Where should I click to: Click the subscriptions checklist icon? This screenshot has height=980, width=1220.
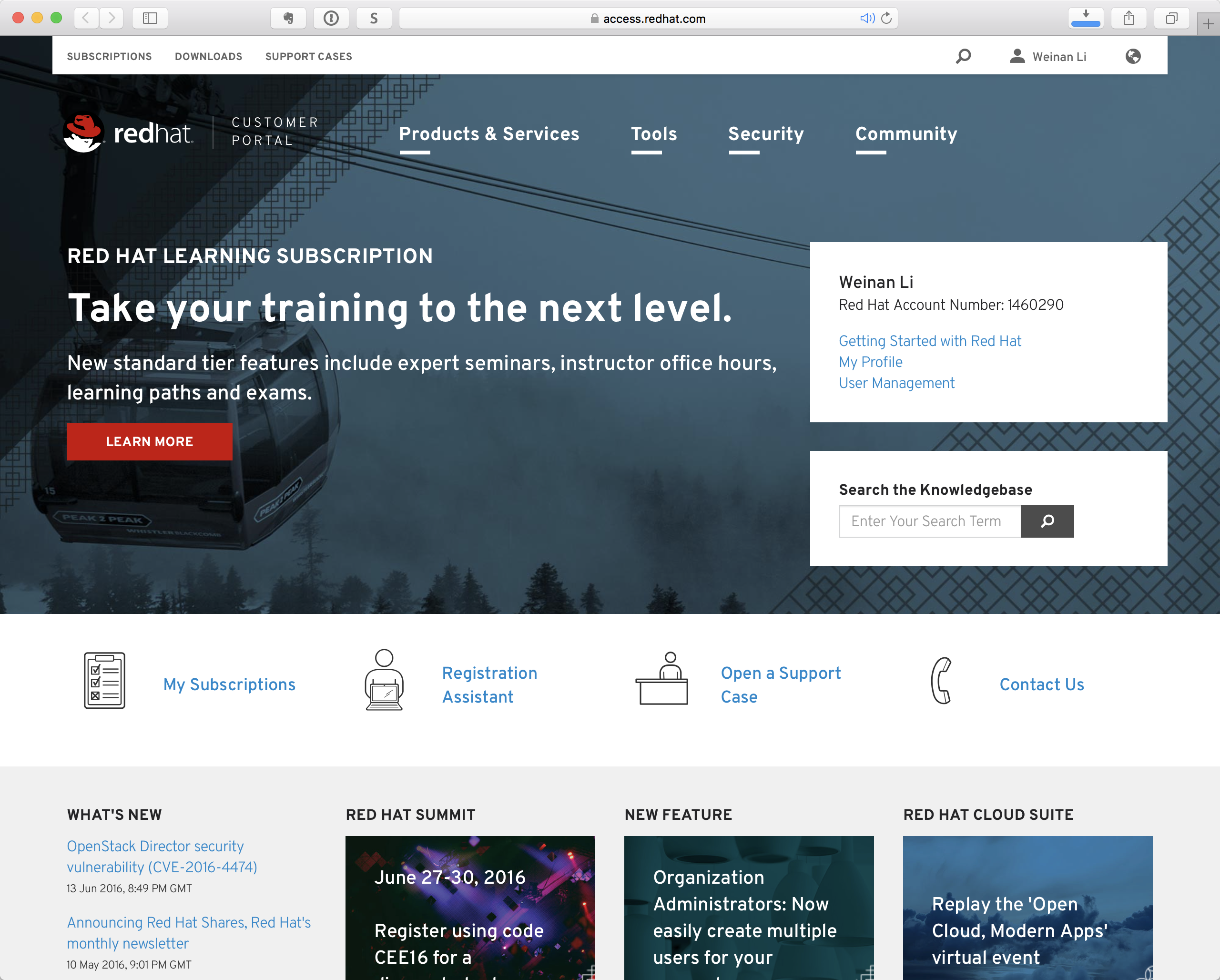(x=105, y=680)
